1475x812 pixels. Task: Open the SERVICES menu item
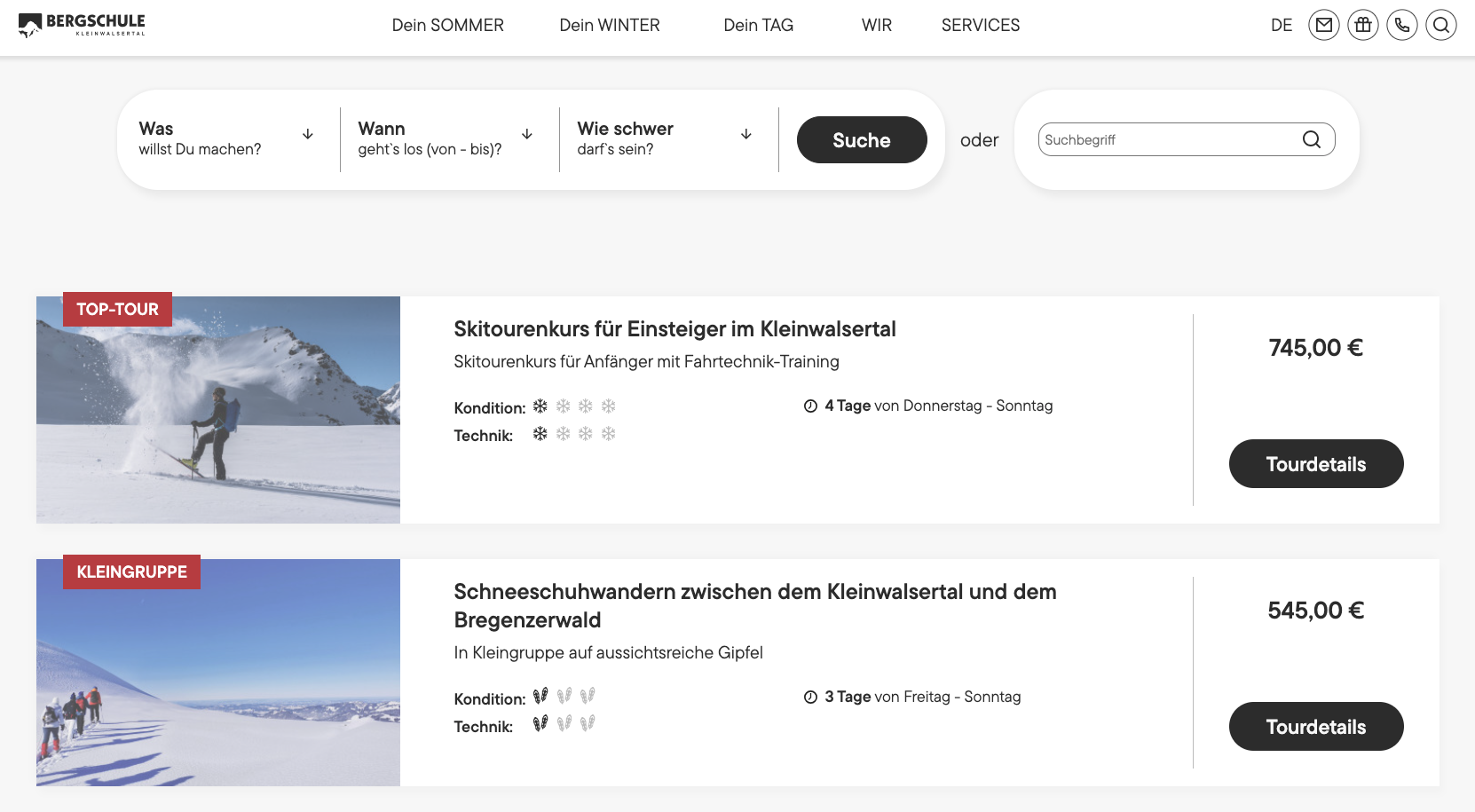(x=980, y=26)
